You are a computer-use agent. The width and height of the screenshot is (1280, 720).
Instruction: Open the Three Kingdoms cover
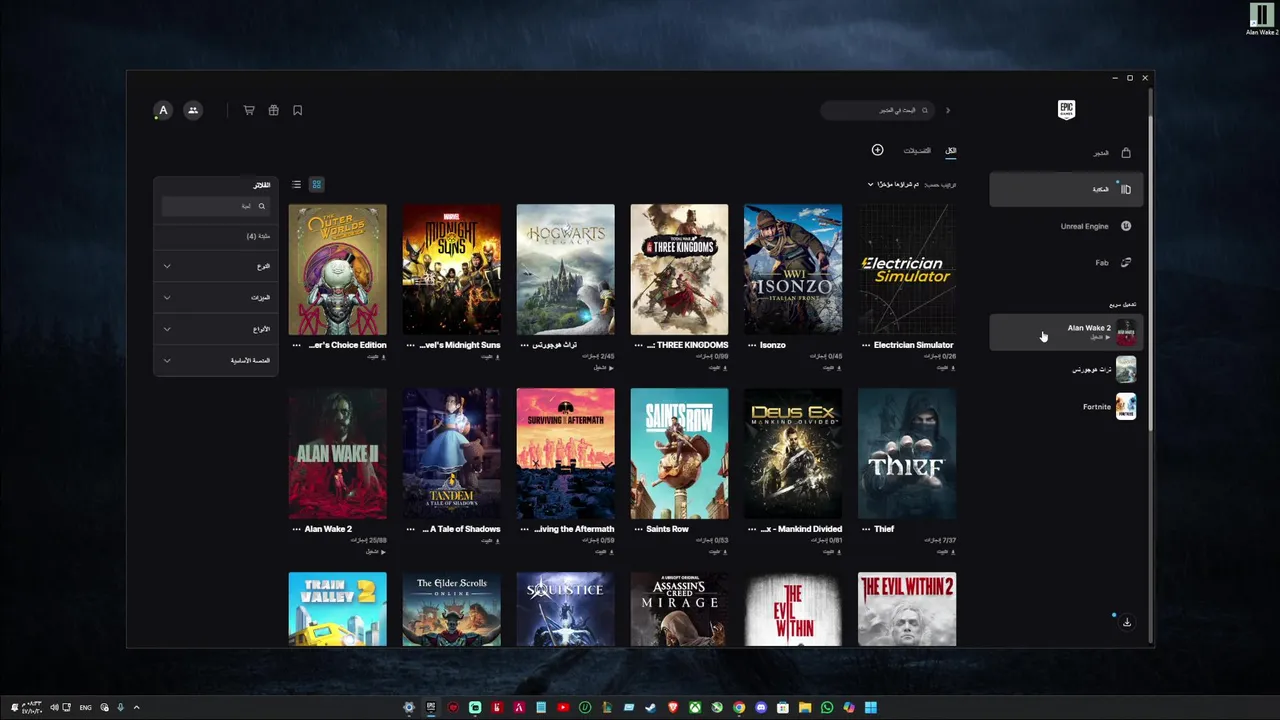click(x=680, y=270)
